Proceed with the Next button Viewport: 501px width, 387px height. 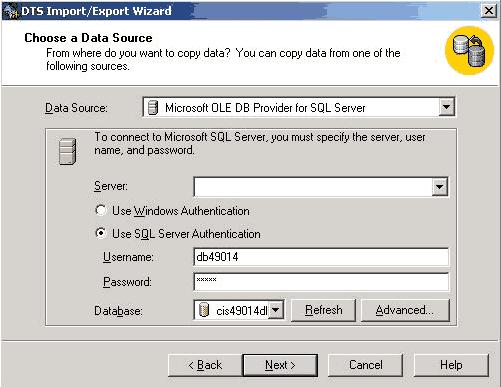click(x=280, y=365)
